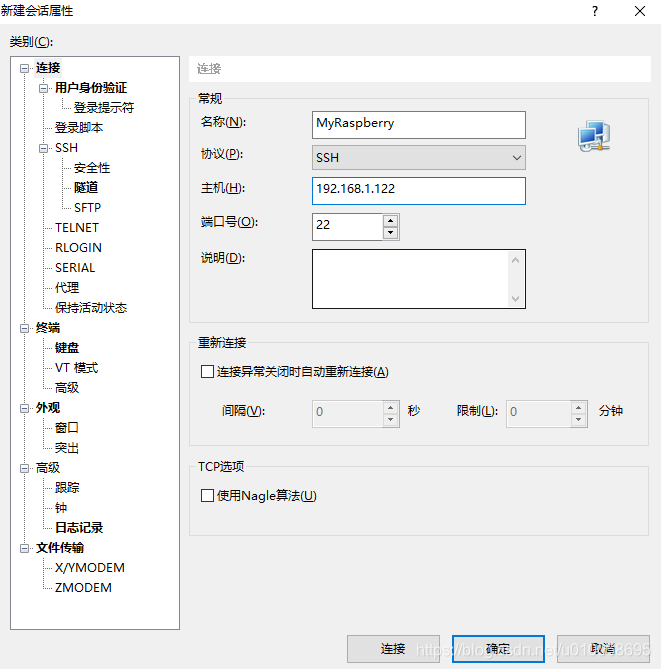
Task: Select 跟踪 under 高级
Action: click(x=67, y=488)
